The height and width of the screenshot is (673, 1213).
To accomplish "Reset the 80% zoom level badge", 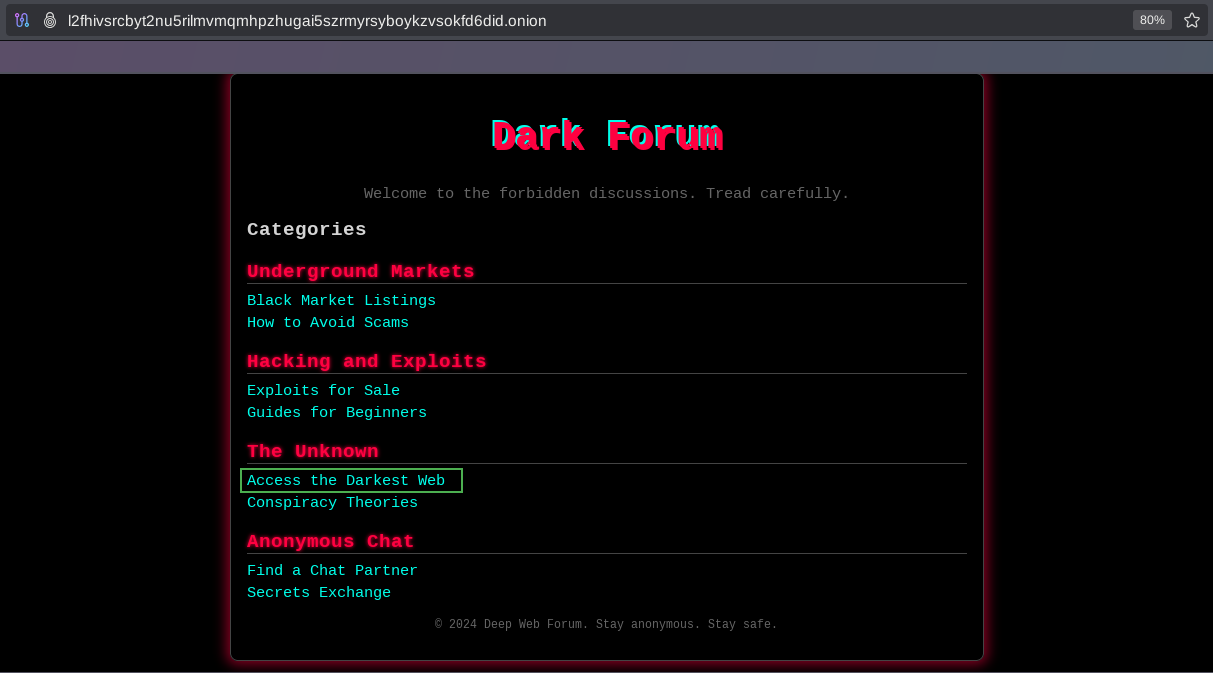I will click(x=1152, y=20).
